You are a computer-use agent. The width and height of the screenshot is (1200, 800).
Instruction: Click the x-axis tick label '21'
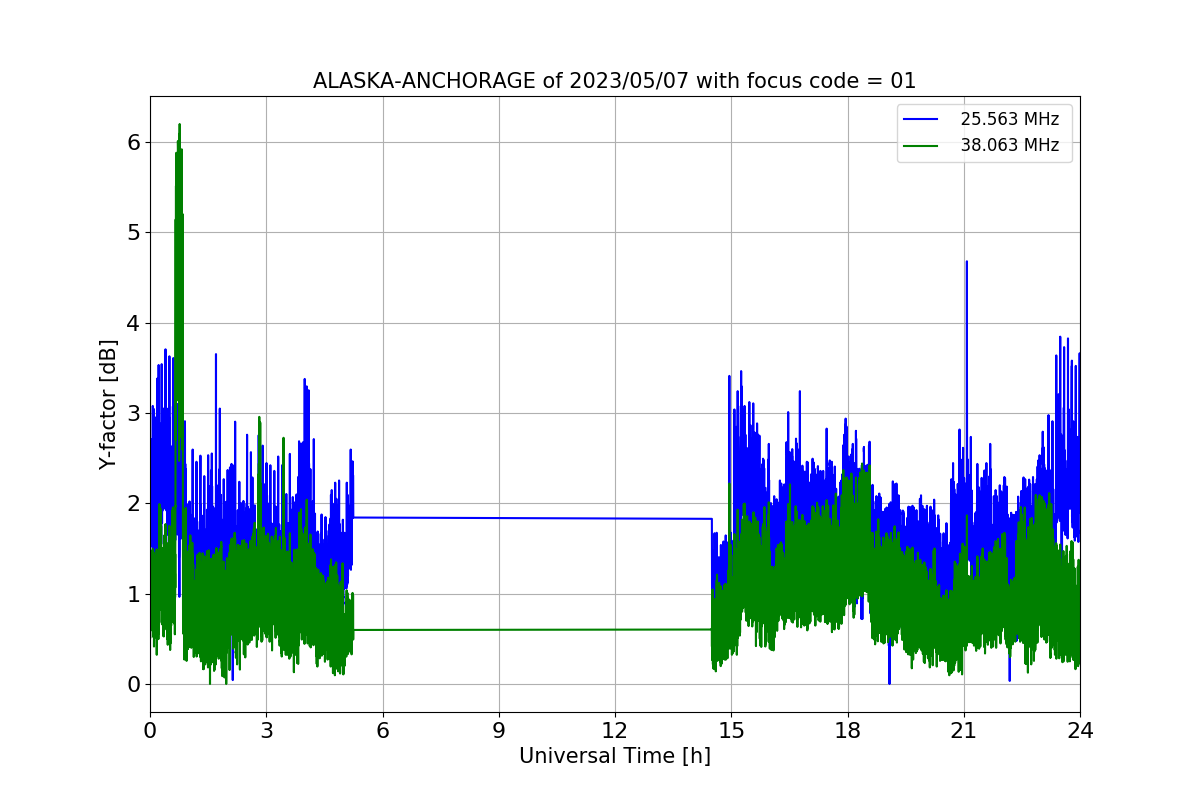964,730
